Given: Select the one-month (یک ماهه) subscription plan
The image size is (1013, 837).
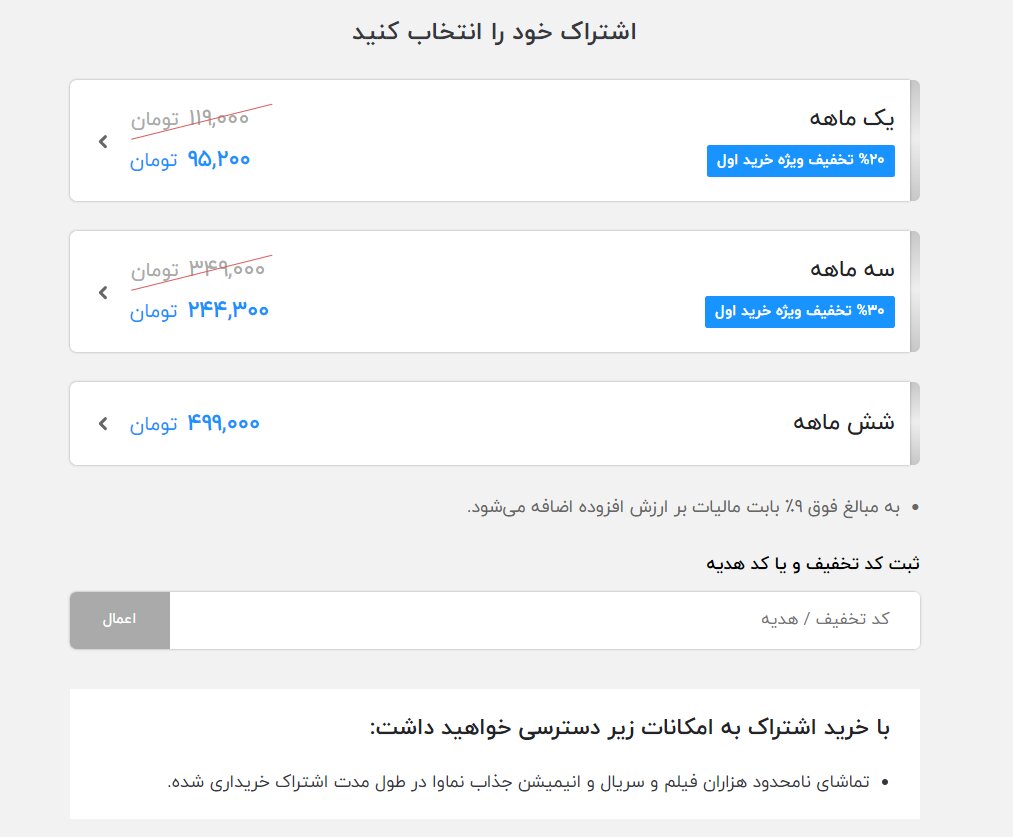Looking at the screenshot, I should tap(493, 140).
